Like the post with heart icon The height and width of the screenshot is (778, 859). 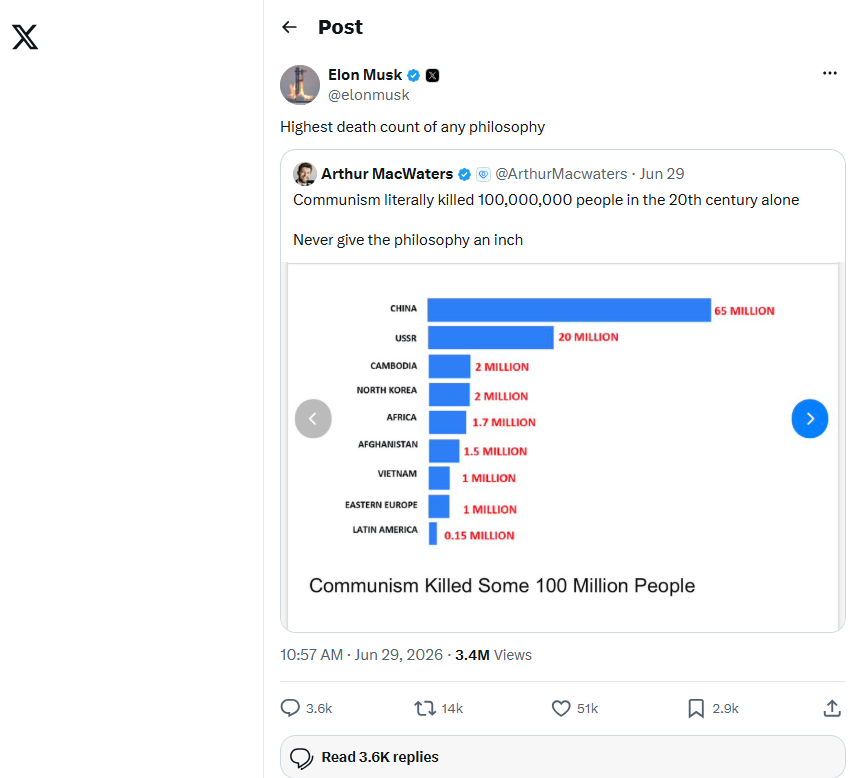(560, 708)
